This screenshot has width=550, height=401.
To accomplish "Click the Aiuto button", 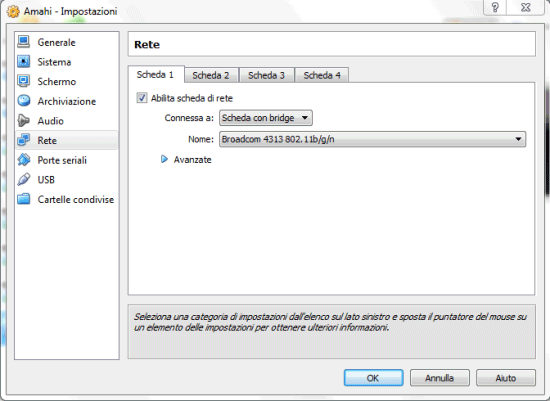I will (506, 378).
